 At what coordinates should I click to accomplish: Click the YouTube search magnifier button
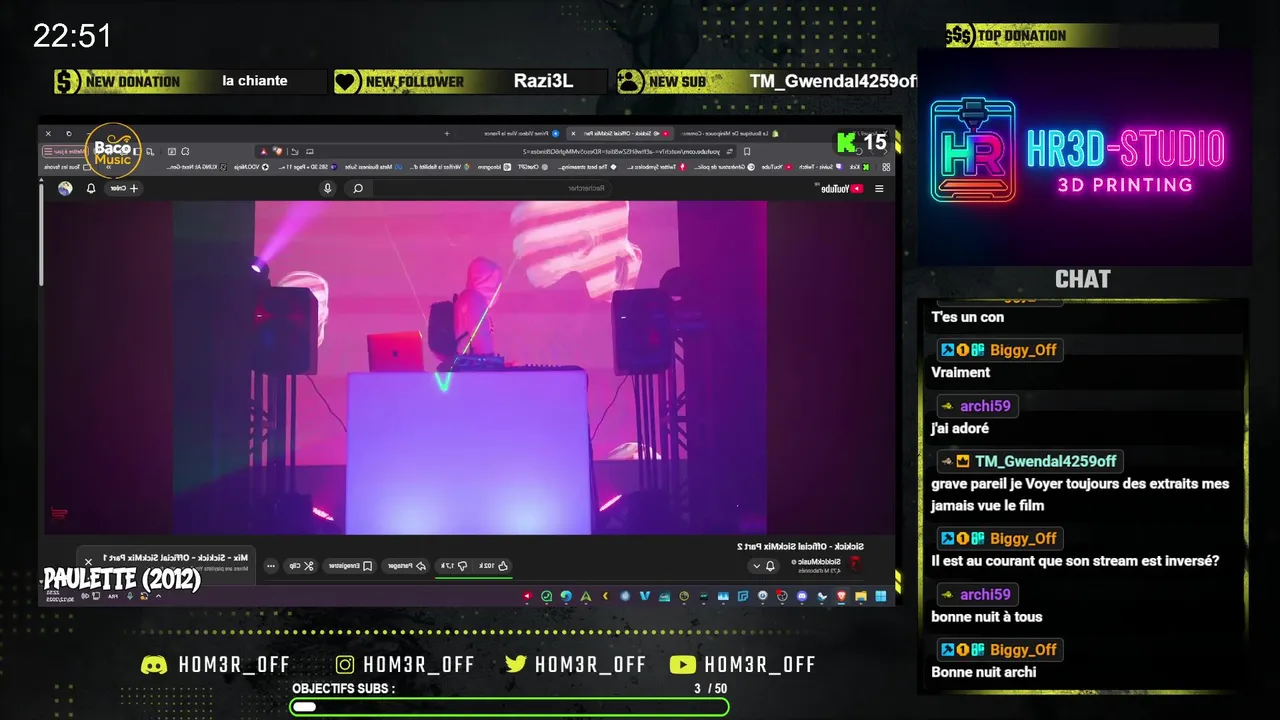point(357,188)
